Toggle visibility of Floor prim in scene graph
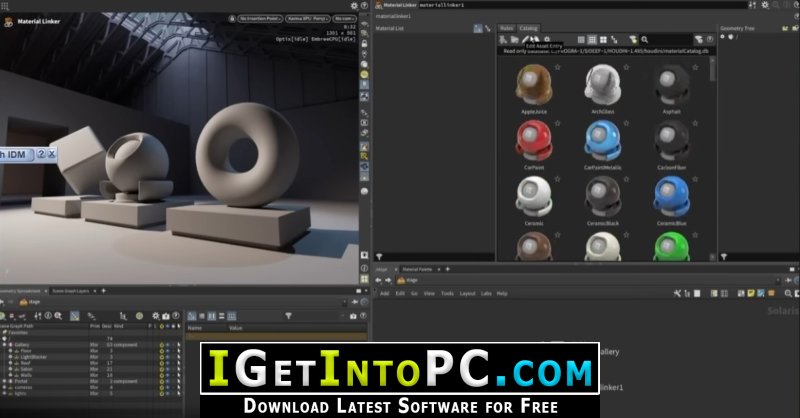The height and width of the screenshot is (418, 800). [x=162, y=351]
